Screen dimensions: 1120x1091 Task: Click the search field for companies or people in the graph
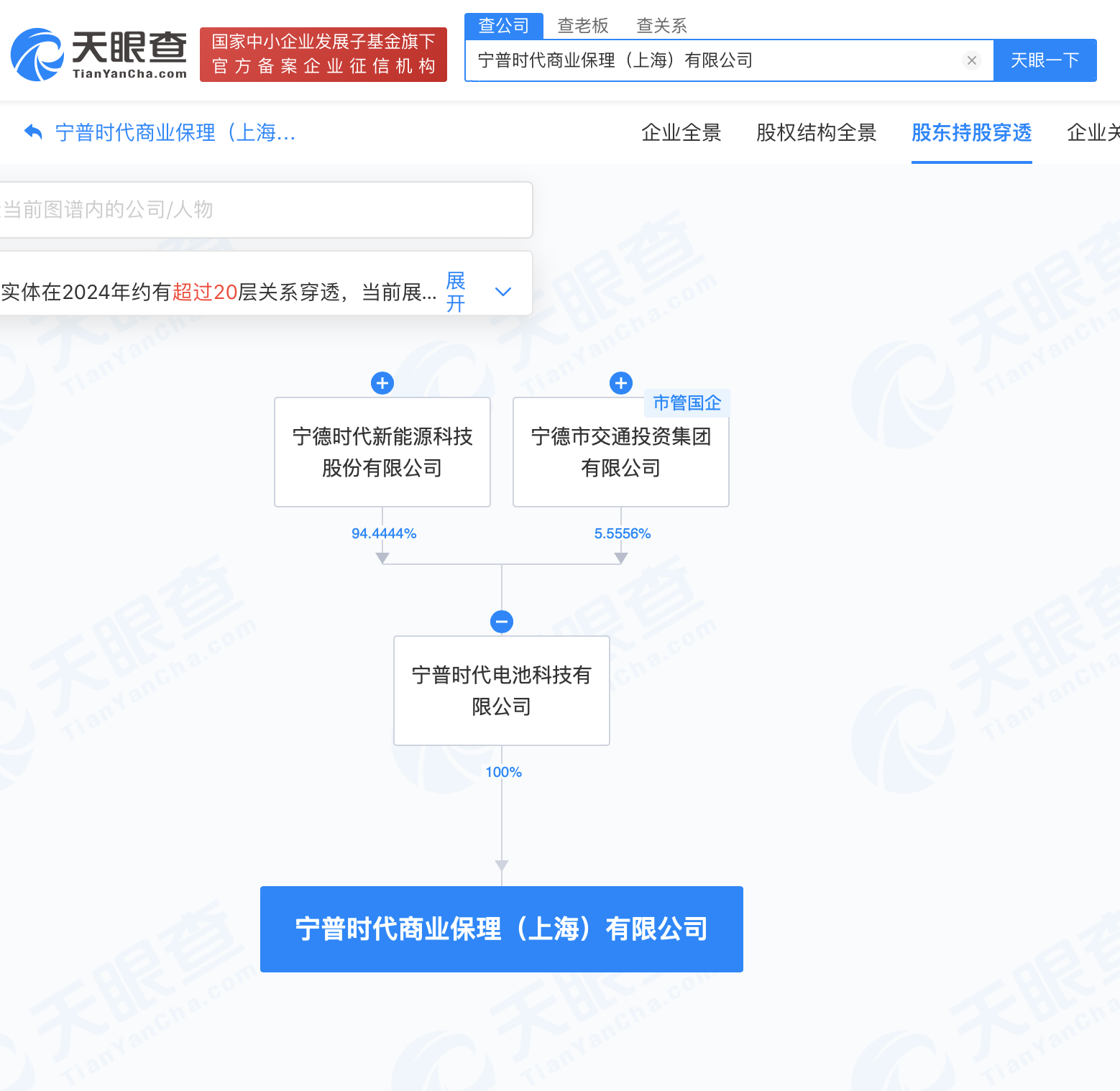click(x=266, y=210)
